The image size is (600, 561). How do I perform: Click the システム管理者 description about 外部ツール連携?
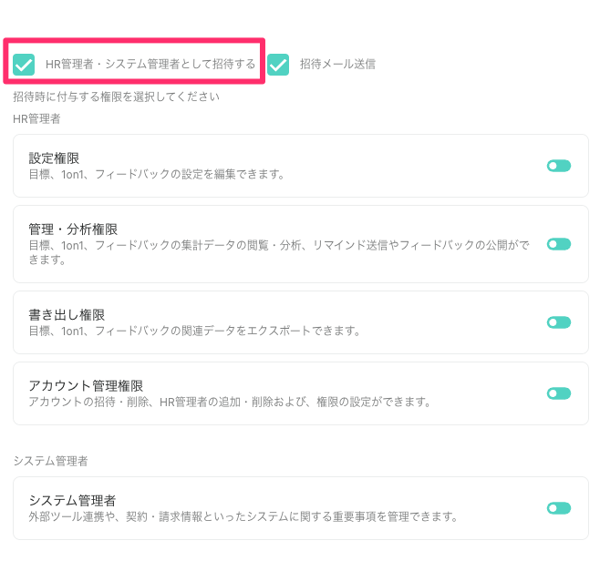tap(243, 517)
